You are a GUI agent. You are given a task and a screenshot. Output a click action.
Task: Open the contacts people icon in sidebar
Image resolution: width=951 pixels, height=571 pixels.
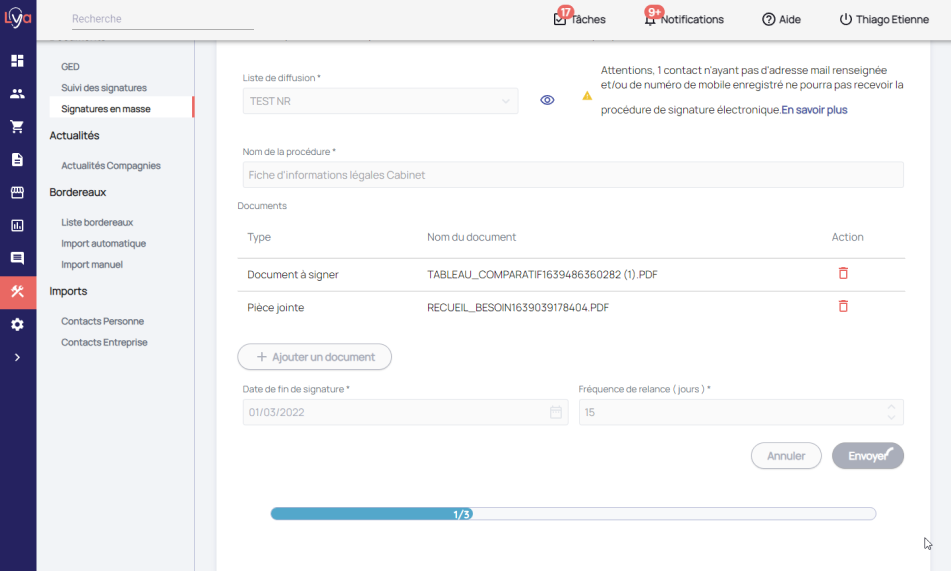point(17,94)
